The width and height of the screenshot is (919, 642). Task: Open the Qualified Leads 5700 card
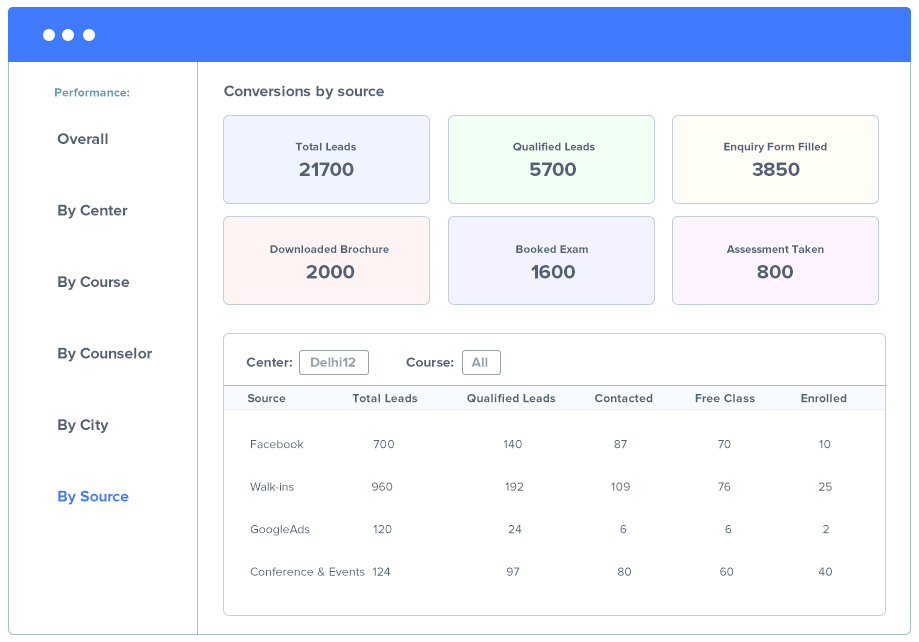pos(552,160)
